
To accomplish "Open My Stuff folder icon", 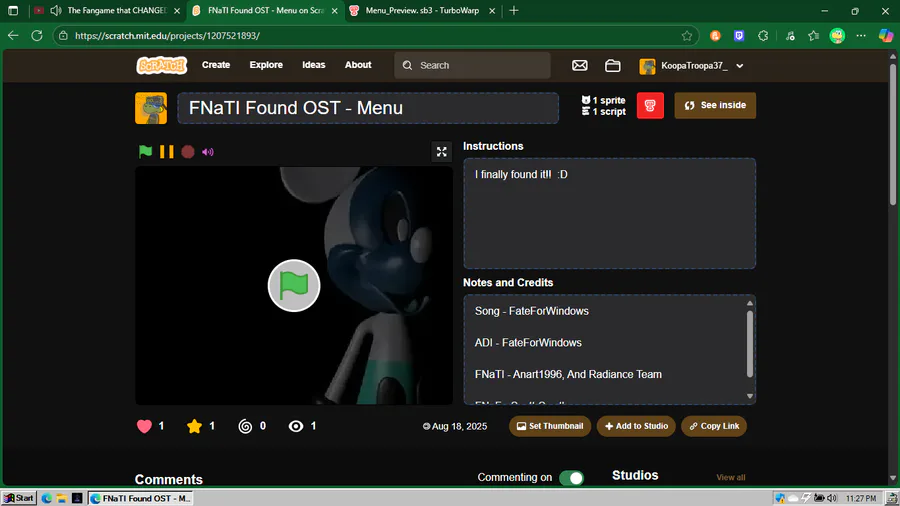I will [x=612, y=65].
